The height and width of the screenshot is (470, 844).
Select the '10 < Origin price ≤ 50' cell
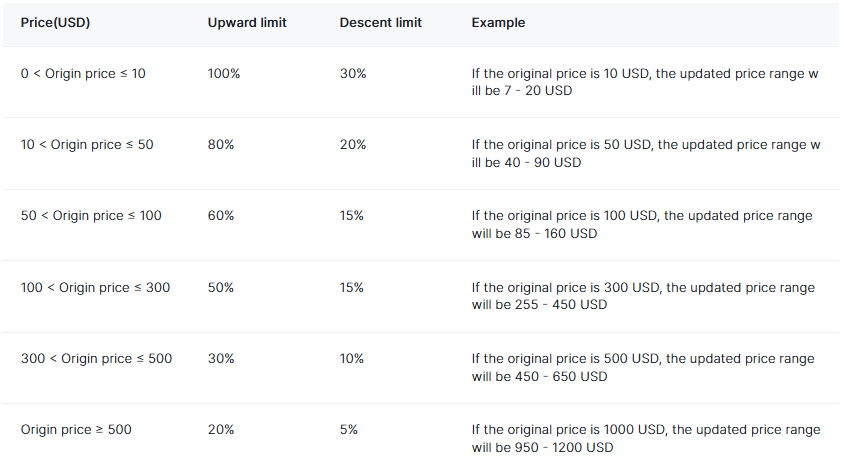tap(87, 145)
